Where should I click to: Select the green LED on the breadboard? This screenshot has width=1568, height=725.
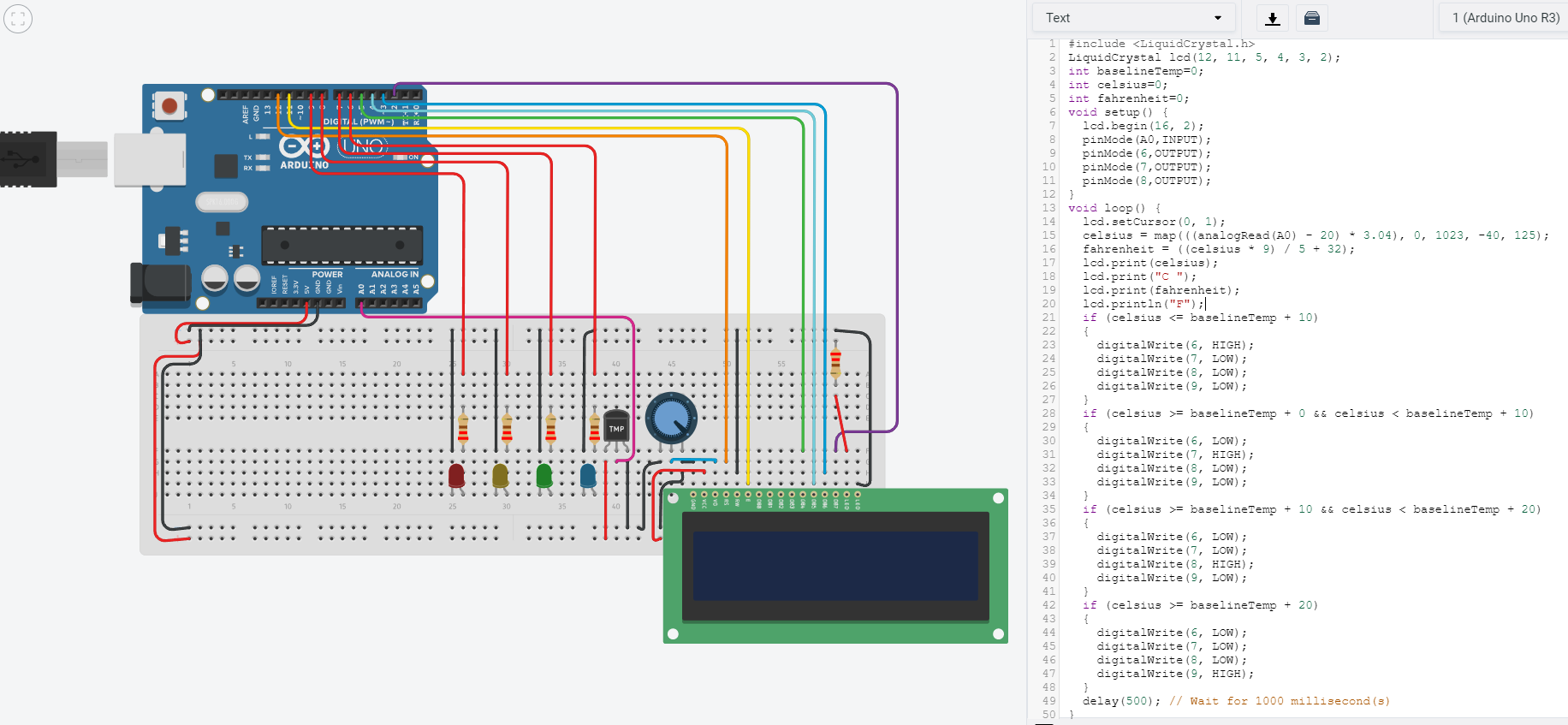coord(544,476)
